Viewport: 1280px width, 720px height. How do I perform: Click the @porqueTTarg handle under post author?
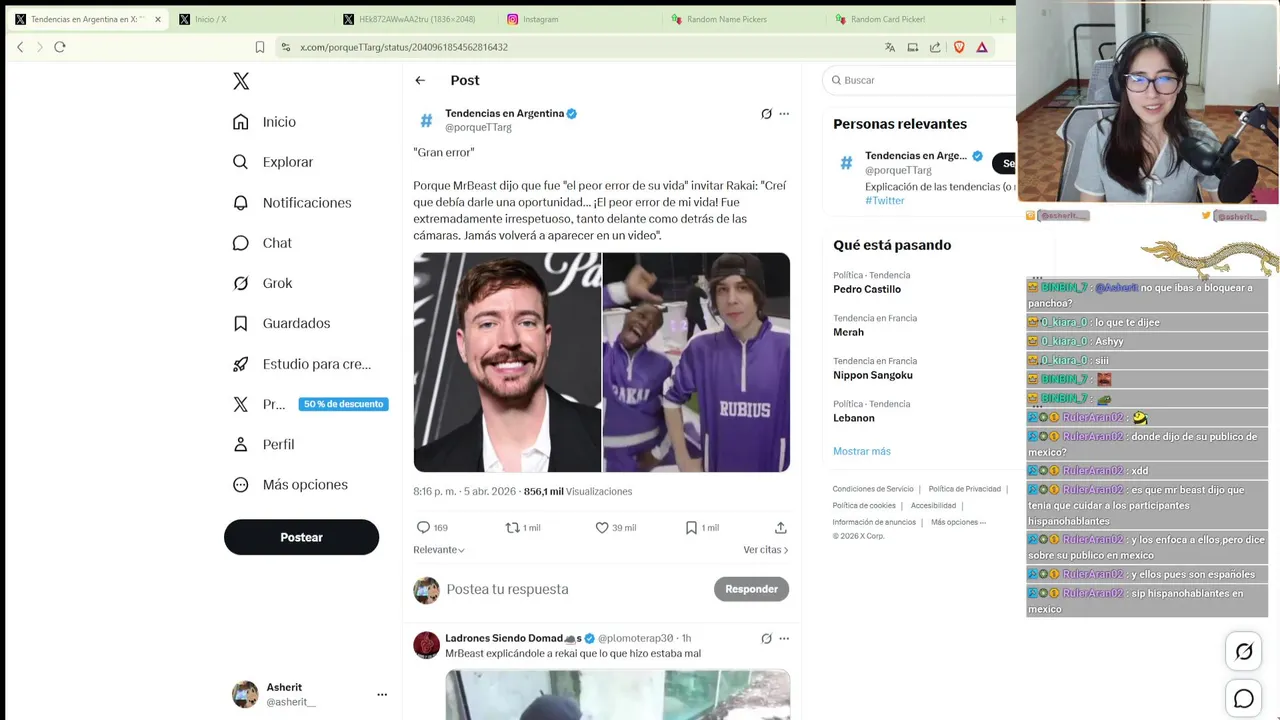click(478, 127)
